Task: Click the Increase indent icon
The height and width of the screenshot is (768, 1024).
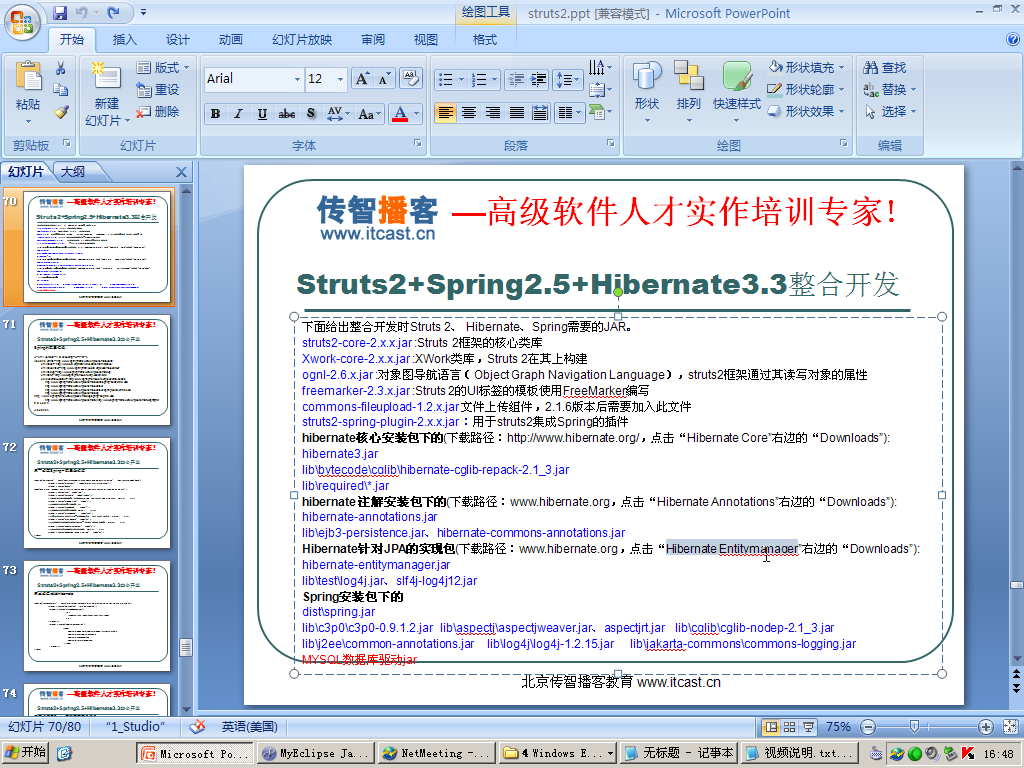Action: (x=538, y=80)
